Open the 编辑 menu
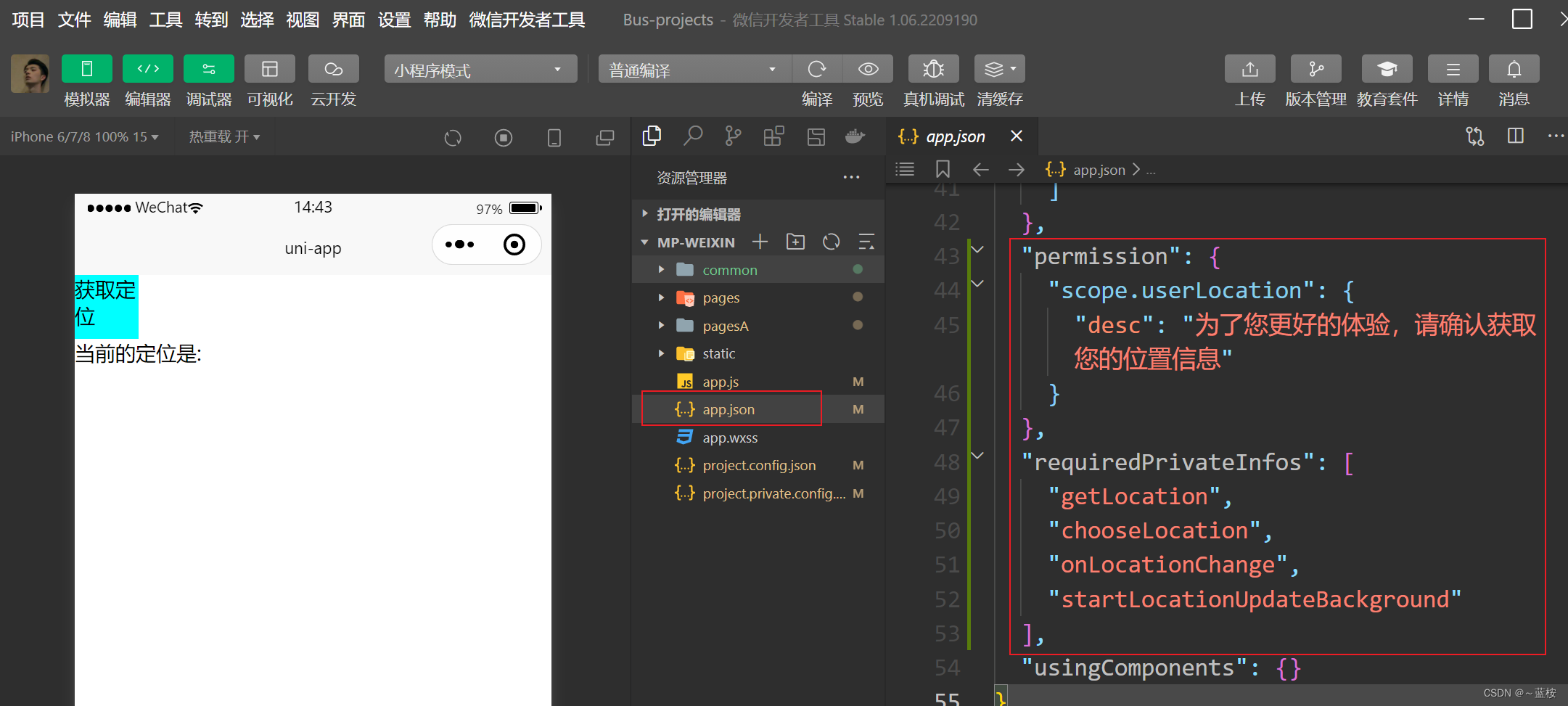Viewport: 1568px width, 706px height. pyautogui.click(x=120, y=20)
